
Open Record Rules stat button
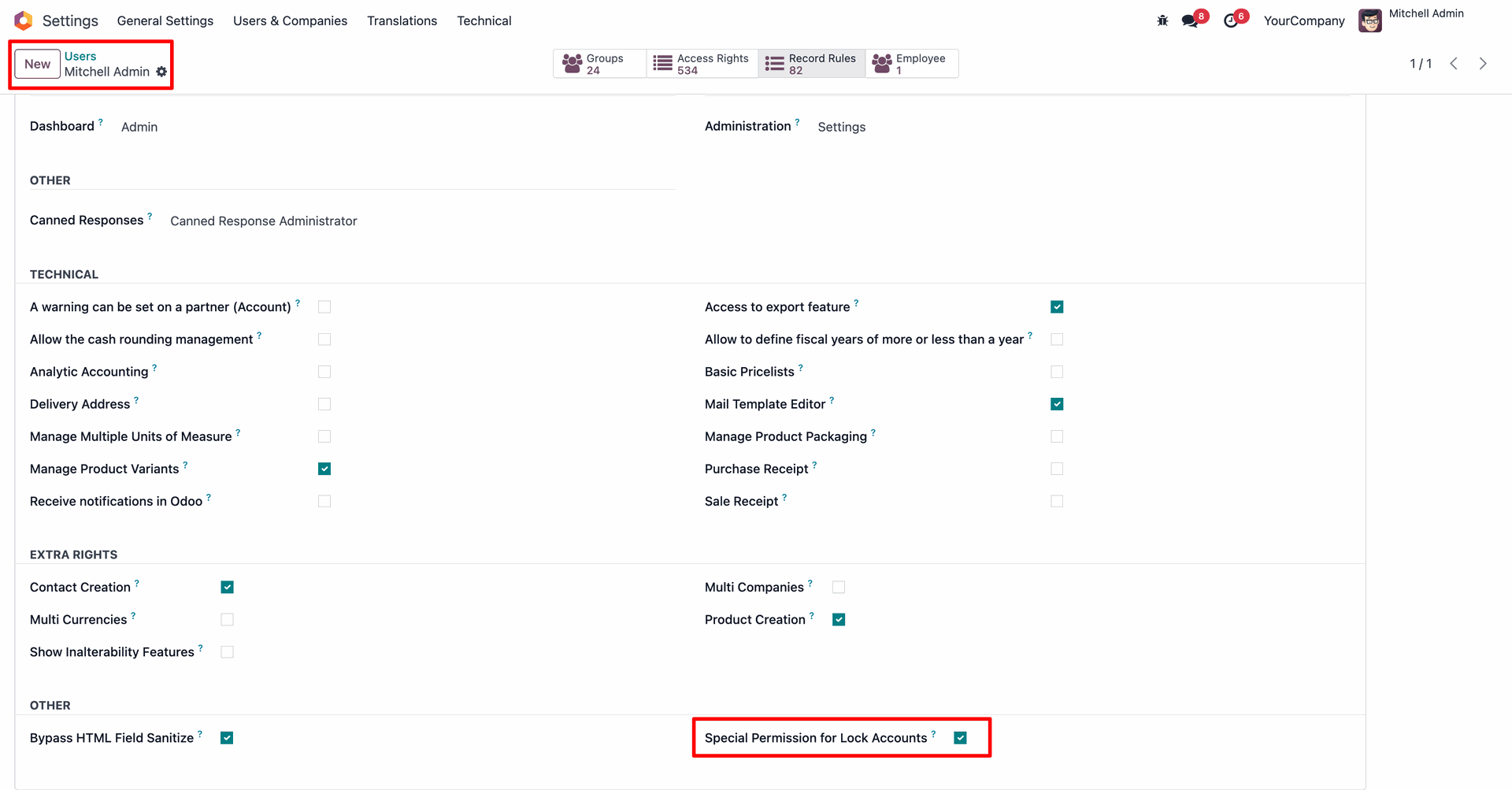[x=811, y=64]
